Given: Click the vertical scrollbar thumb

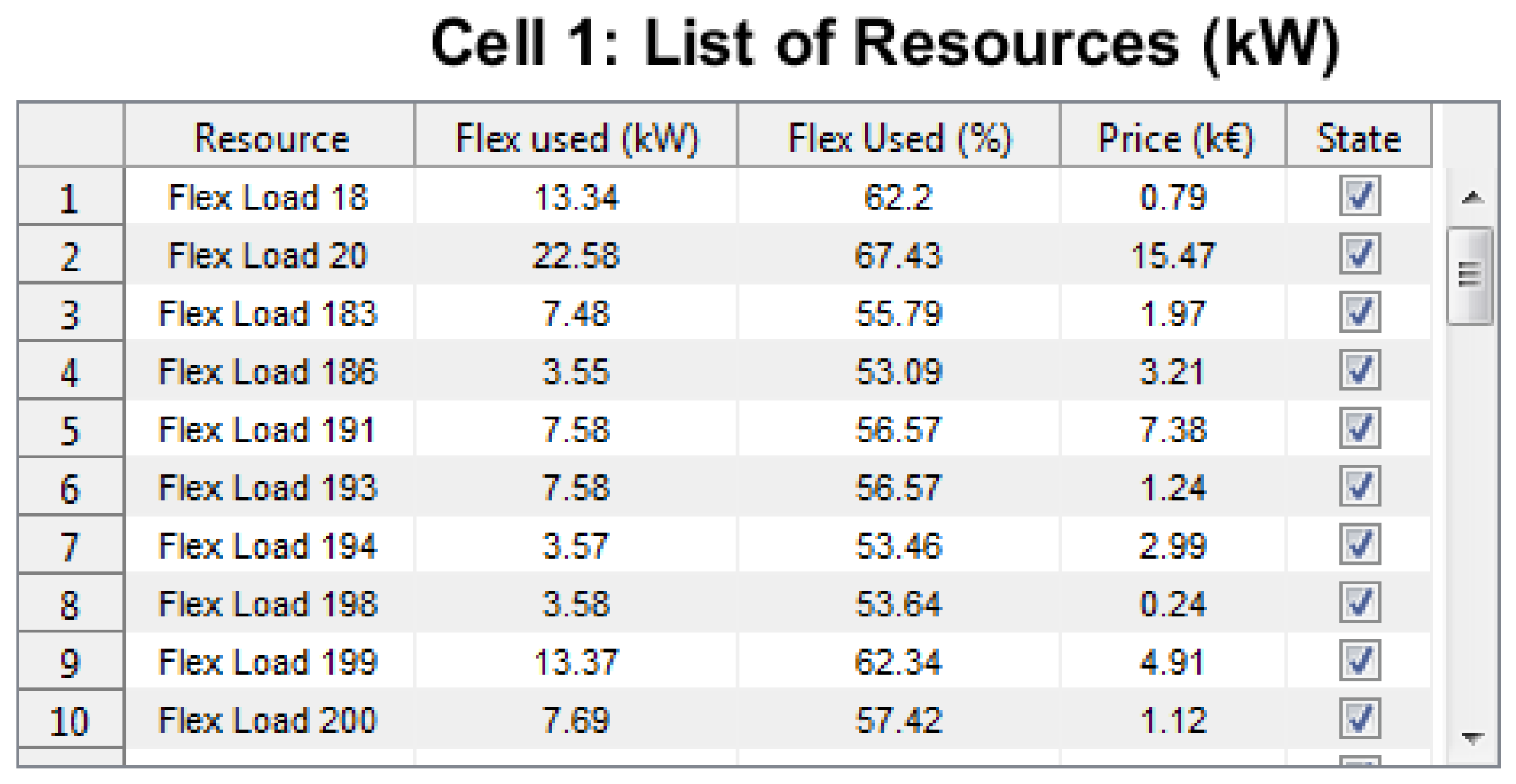Looking at the screenshot, I should pos(1469,275).
